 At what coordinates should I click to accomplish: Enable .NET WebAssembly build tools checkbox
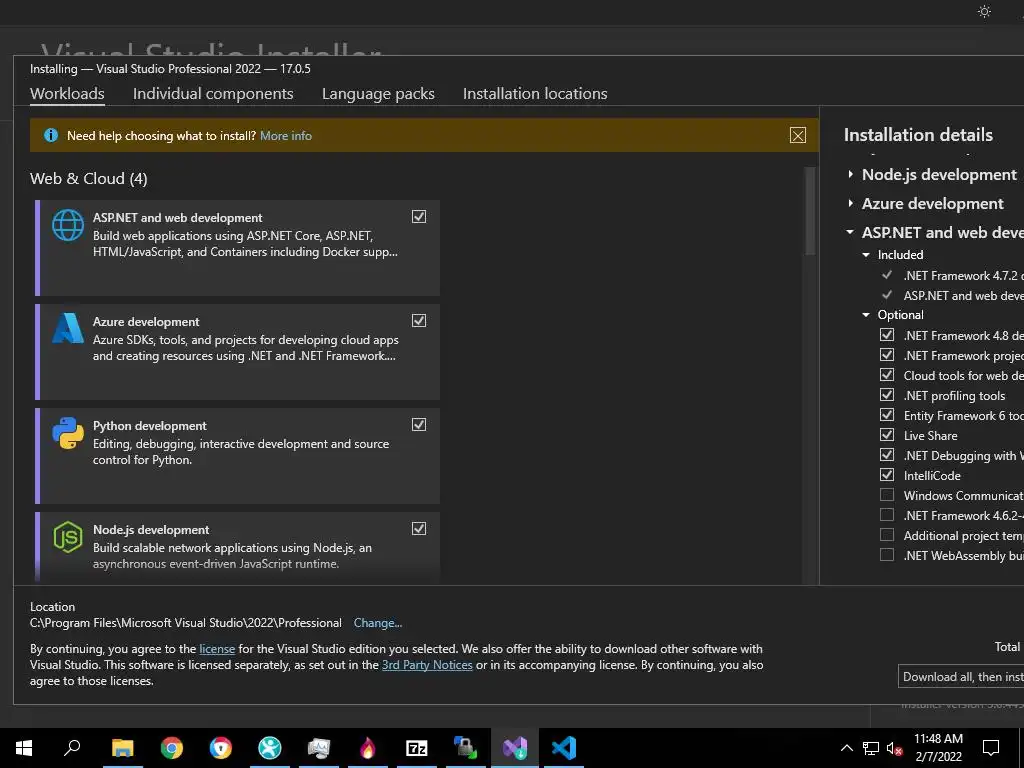coord(887,554)
